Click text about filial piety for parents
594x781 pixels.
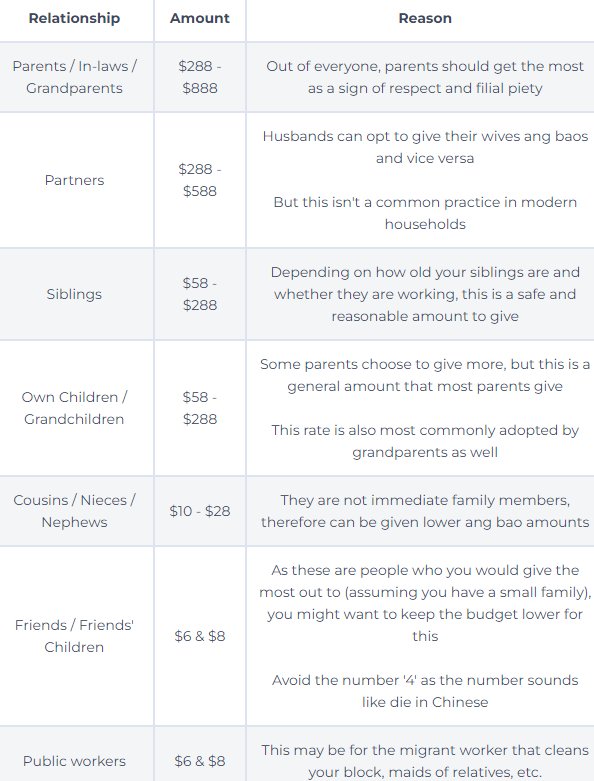[425, 77]
